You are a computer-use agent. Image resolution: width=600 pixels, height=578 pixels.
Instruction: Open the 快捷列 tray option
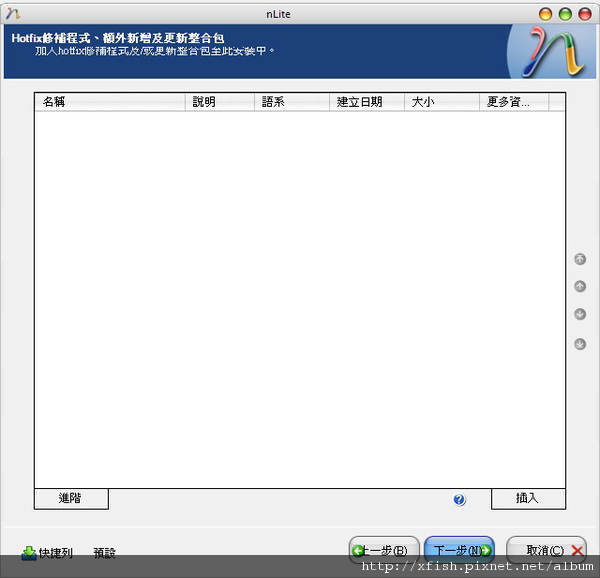tap(47, 553)
